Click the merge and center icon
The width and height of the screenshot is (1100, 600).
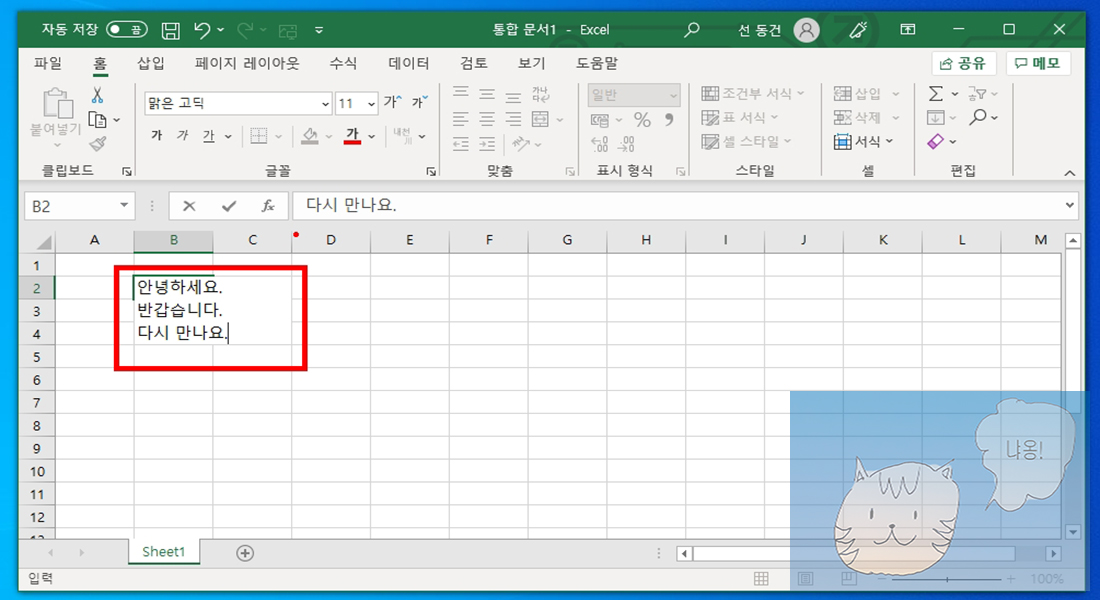point(540,119)
